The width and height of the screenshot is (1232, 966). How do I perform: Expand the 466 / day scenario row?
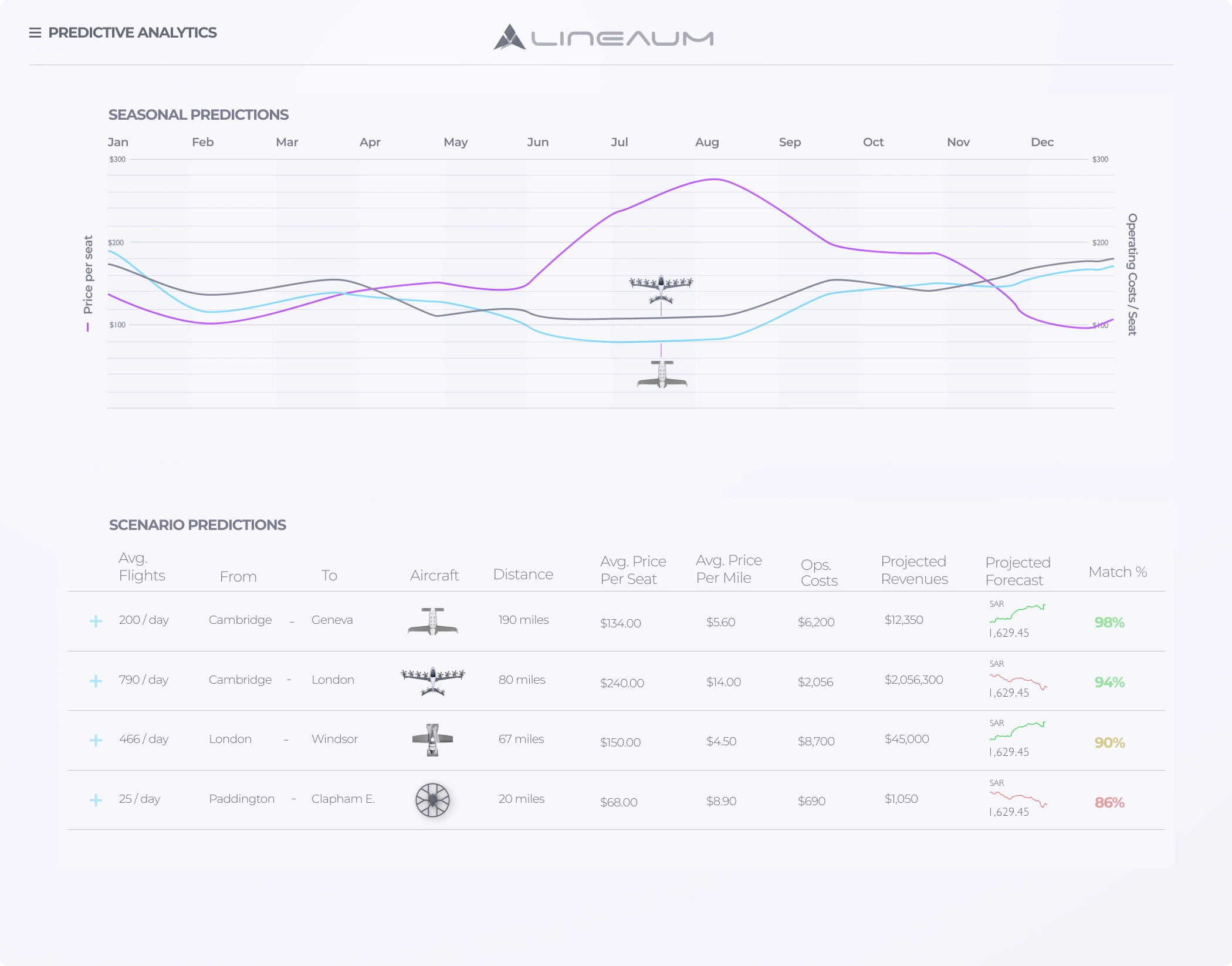click(96, 740)
